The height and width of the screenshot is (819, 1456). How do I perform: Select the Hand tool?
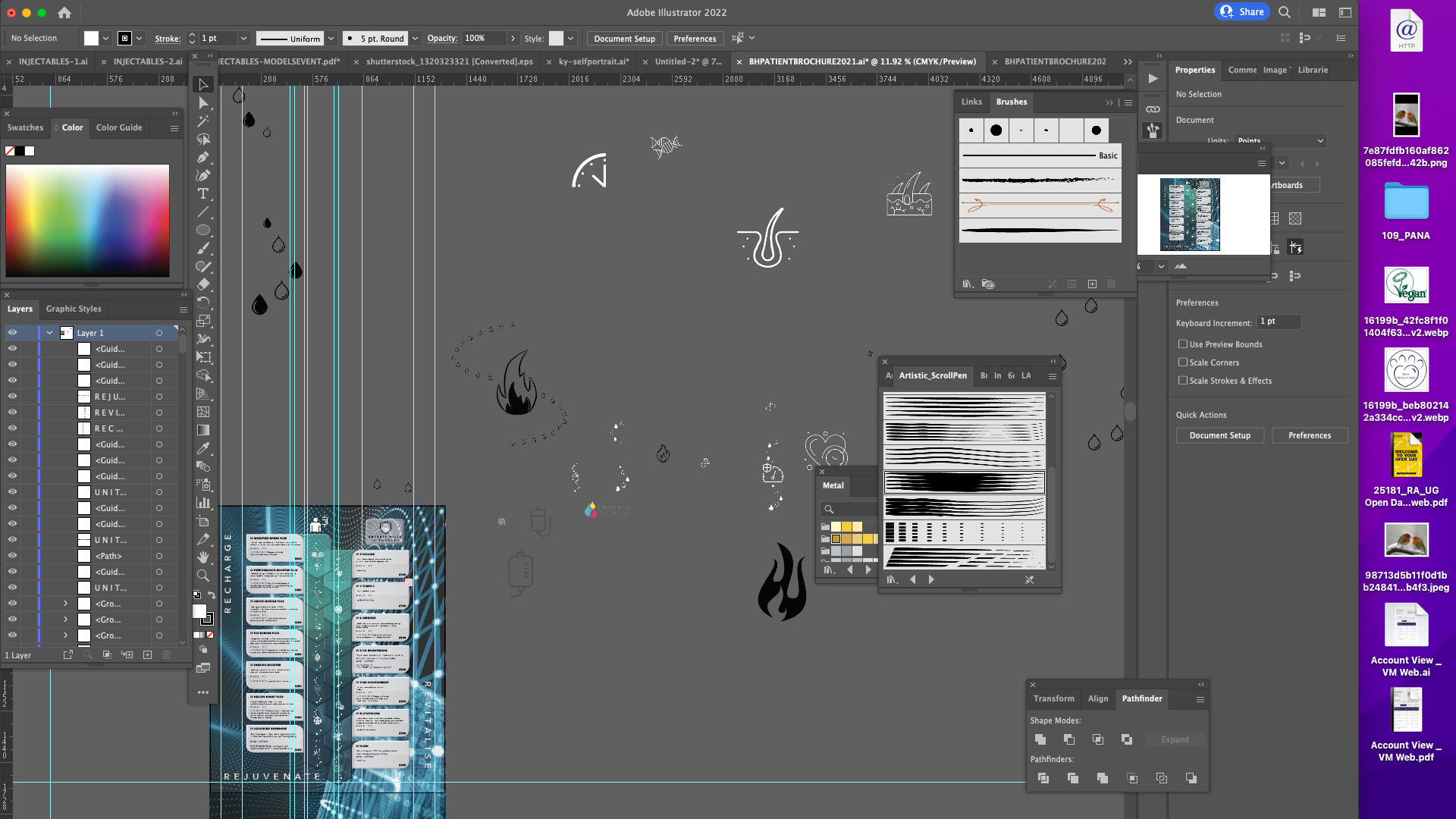203,557
